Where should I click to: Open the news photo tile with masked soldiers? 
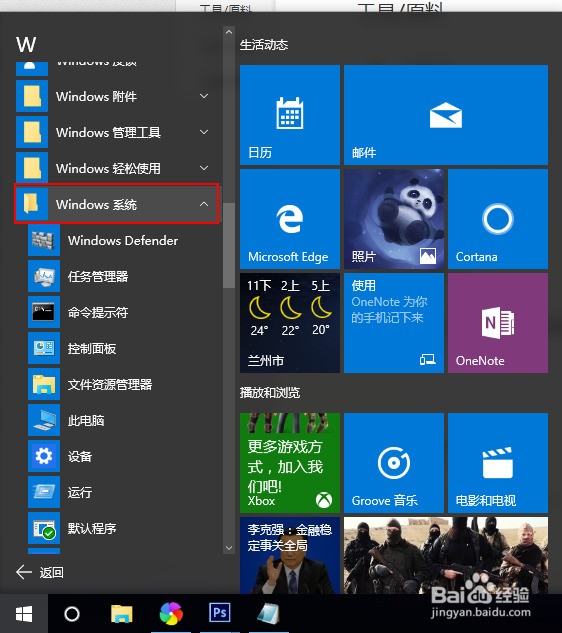(x=446, y=555)
